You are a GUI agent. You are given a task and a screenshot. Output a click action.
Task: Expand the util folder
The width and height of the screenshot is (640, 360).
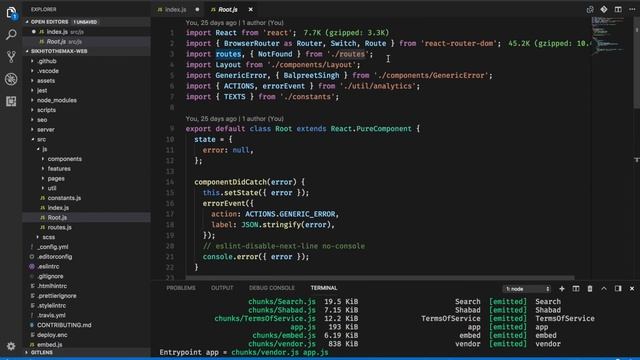click(x=52, y=188)
